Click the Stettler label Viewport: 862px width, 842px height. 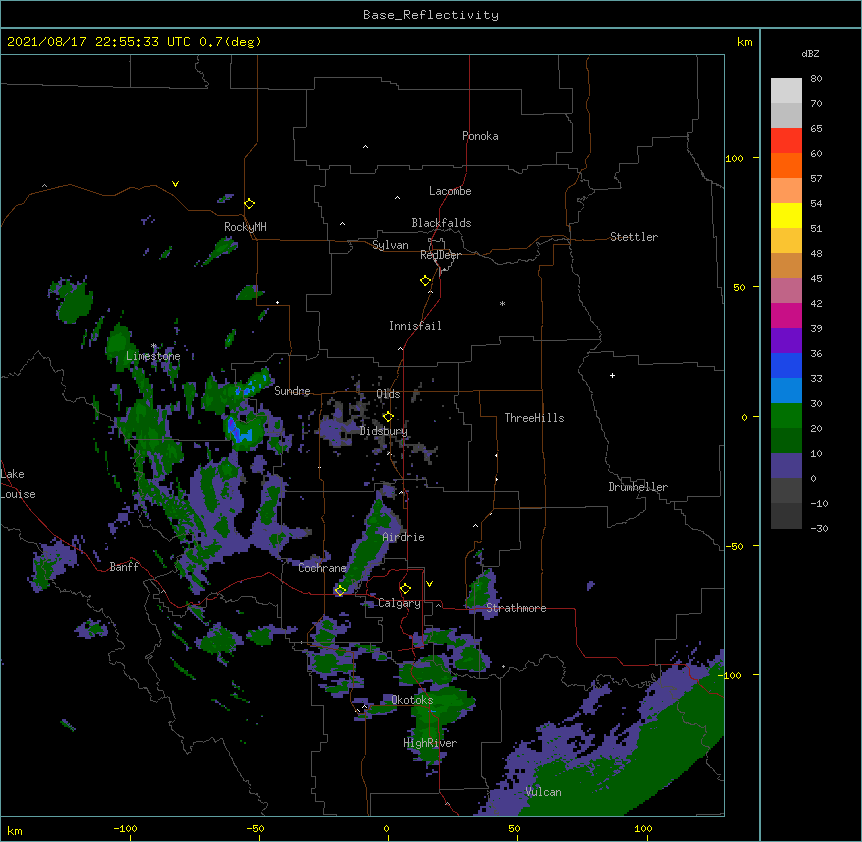[634, 237]
